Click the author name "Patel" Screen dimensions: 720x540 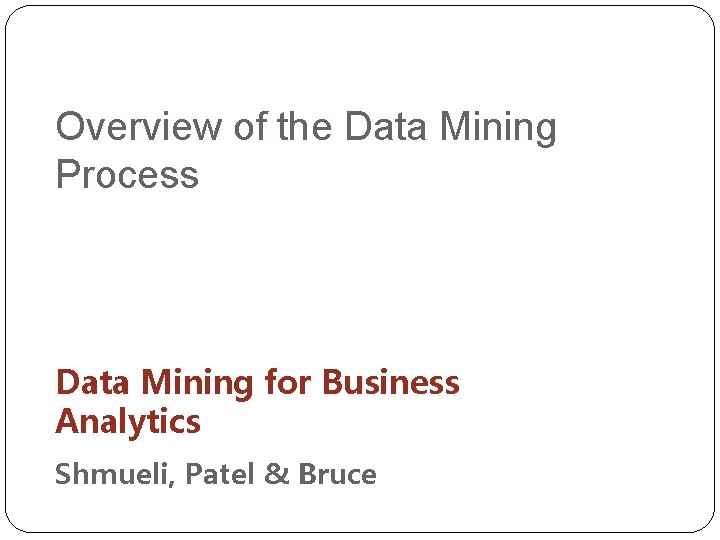220,473
